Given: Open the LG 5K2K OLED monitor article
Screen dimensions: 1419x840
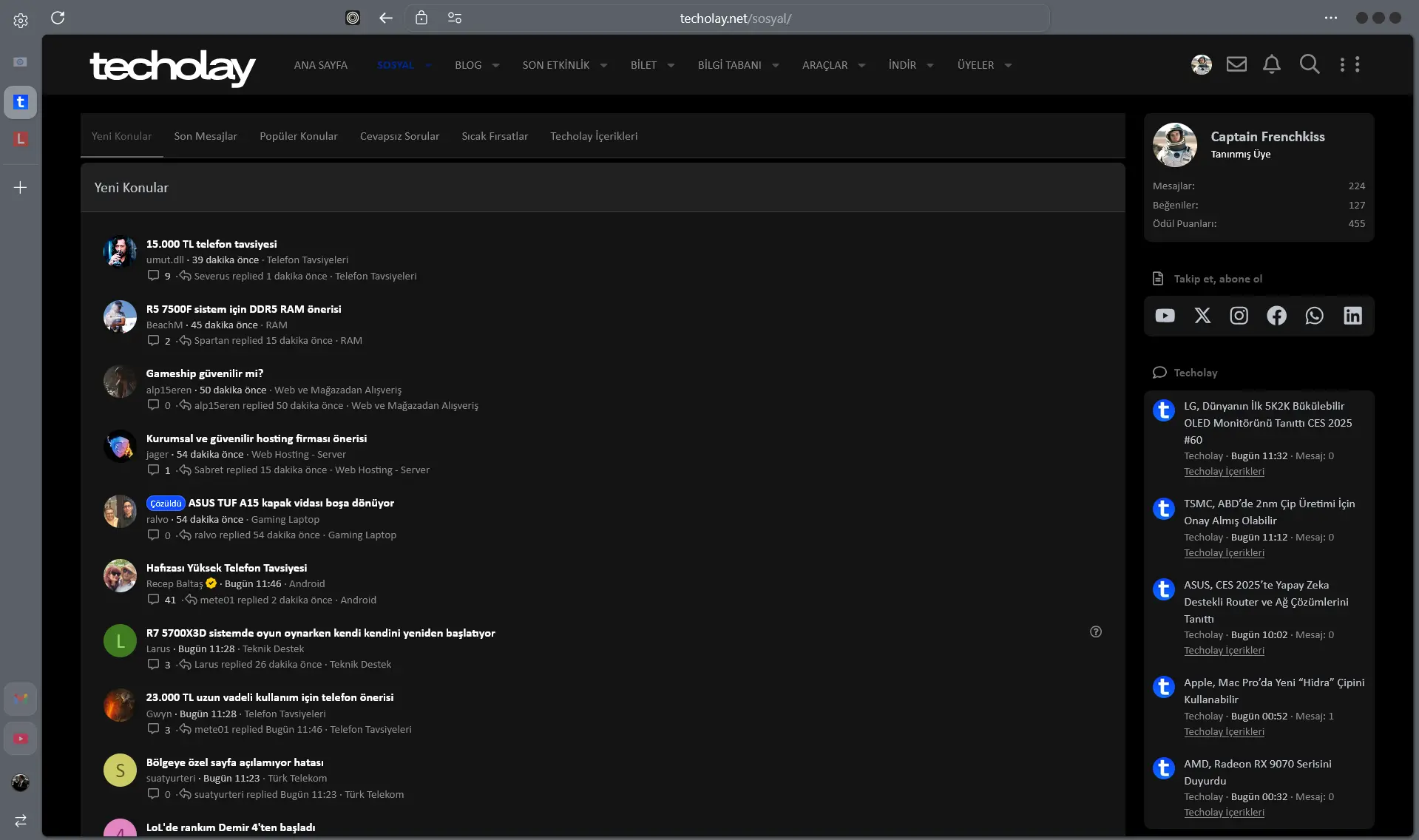Looking at the screenshot, I should [1268, 422].
